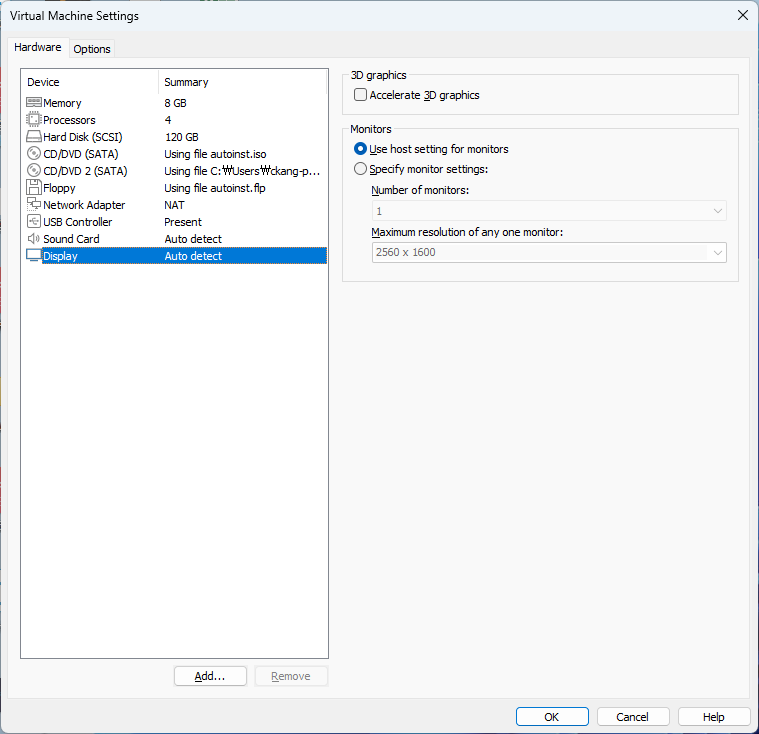759x734 pixels.
Task: Select the Sound Card label
Action: 71,239
